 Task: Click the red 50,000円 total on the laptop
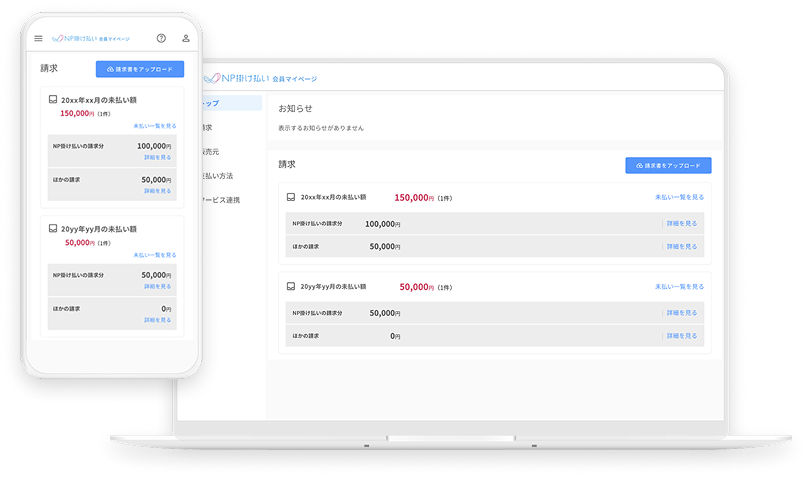click(x=417, y=287)
